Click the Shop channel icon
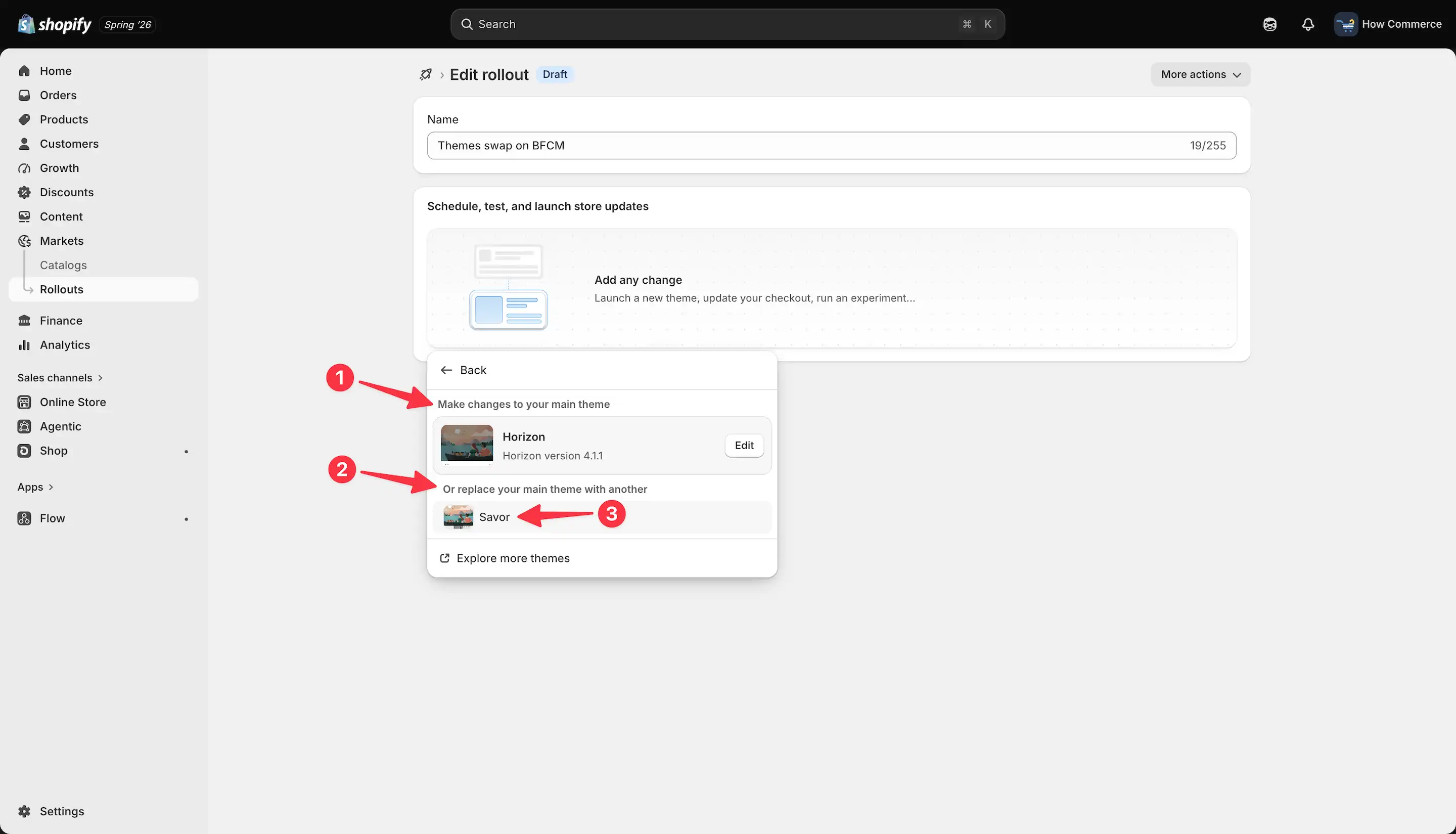The width and height of the screenshot is (1456, 834). click(x=24, y=451)
